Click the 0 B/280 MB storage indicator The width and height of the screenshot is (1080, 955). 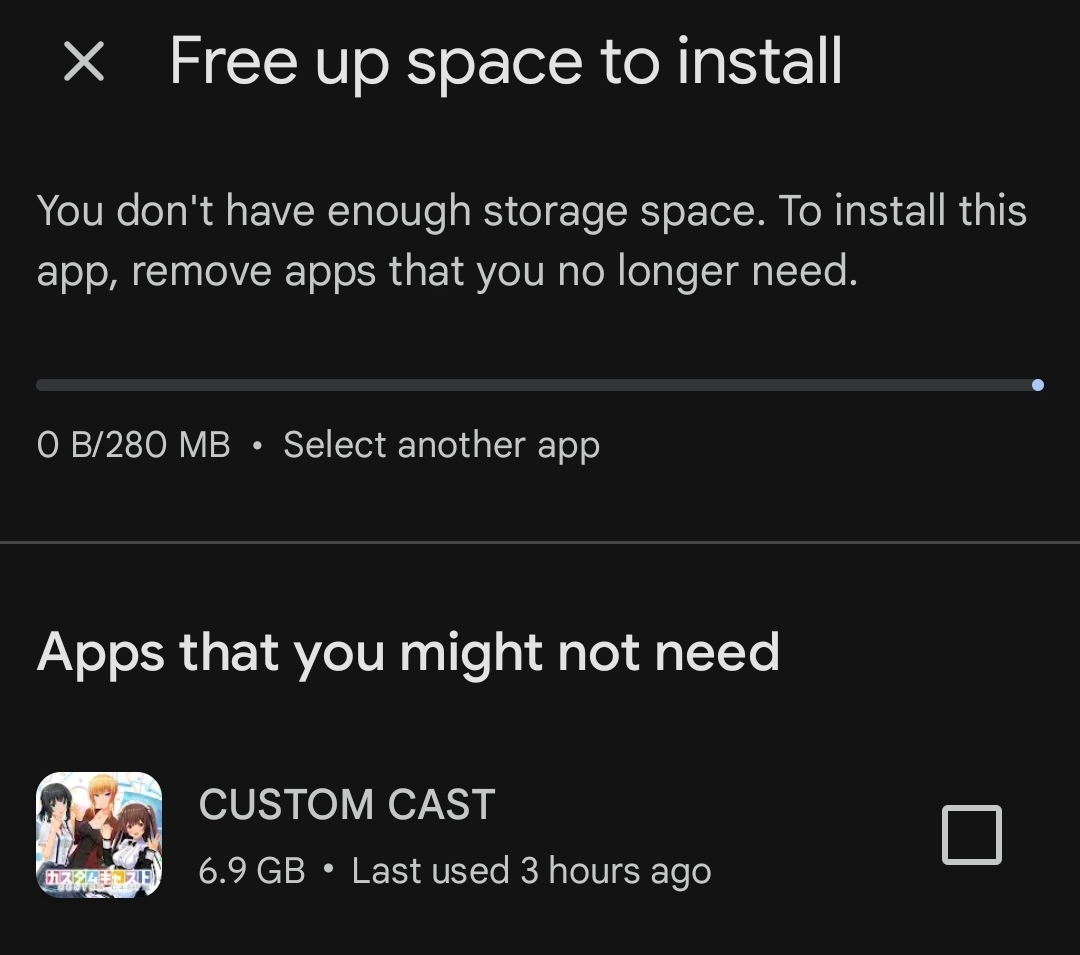click(x=133, y=445)
